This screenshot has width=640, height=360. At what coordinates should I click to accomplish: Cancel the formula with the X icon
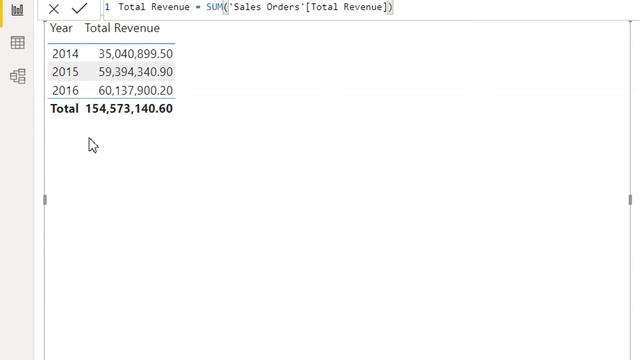(x=53, y=9)
